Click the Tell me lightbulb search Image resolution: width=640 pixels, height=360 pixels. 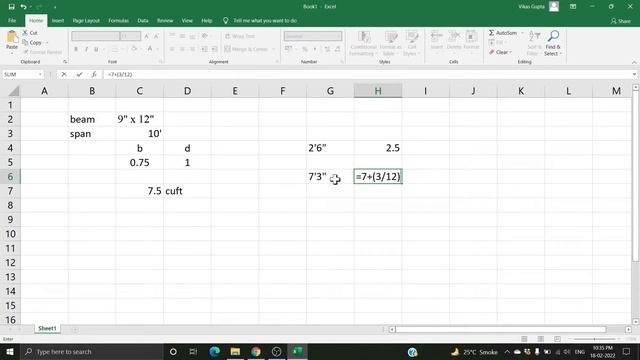[260, 20]
